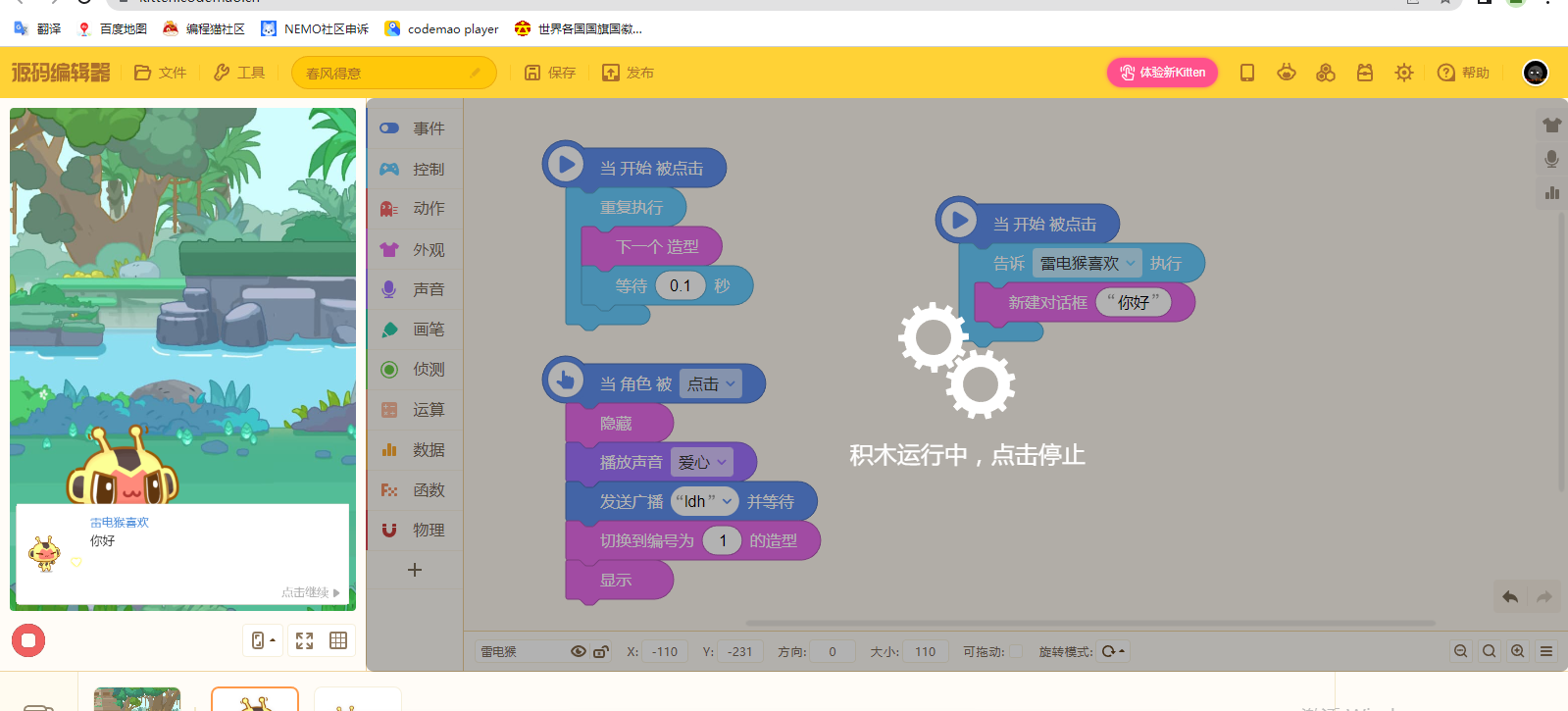
Task: Open the workspace list menu icon
Action: (1546, 651)
